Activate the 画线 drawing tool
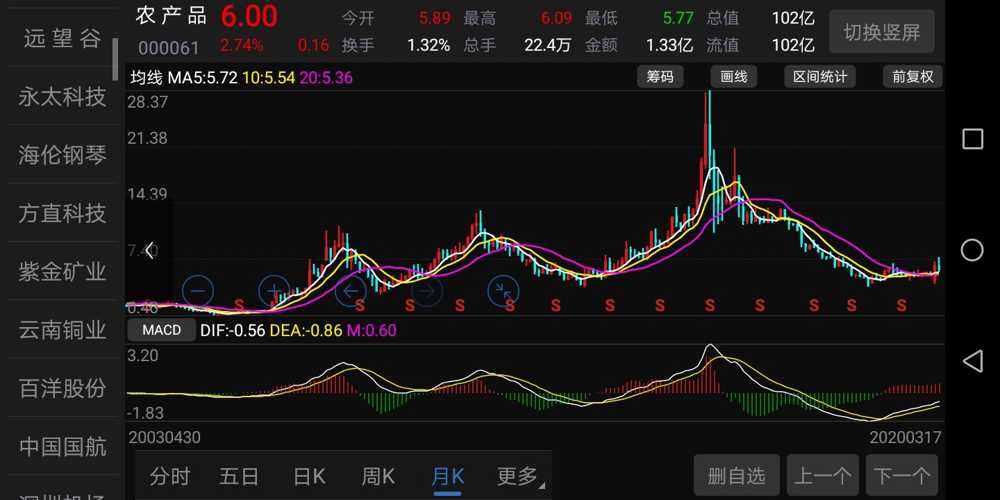This screenshot has height=500, width=1000. pos(733,77)
